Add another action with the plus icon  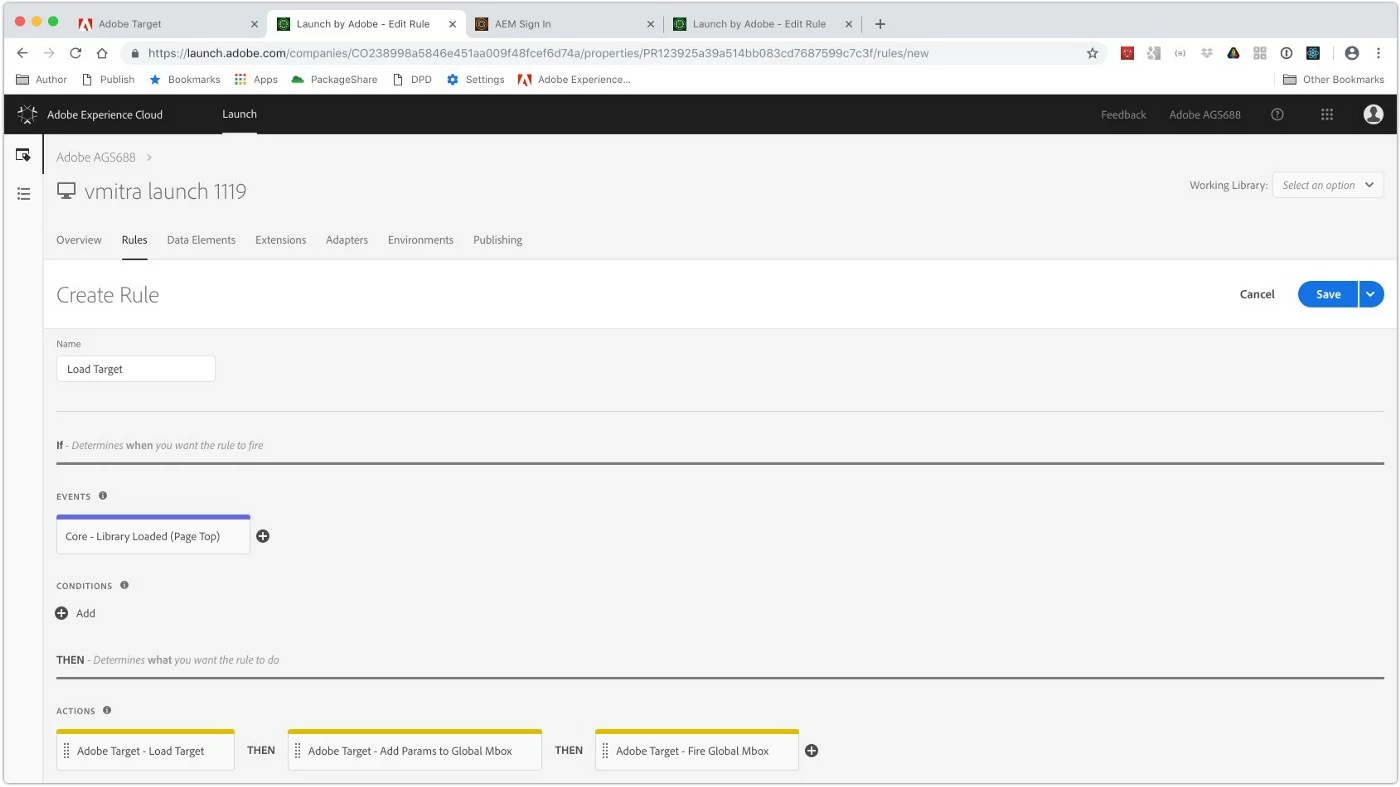pos(812,751)
